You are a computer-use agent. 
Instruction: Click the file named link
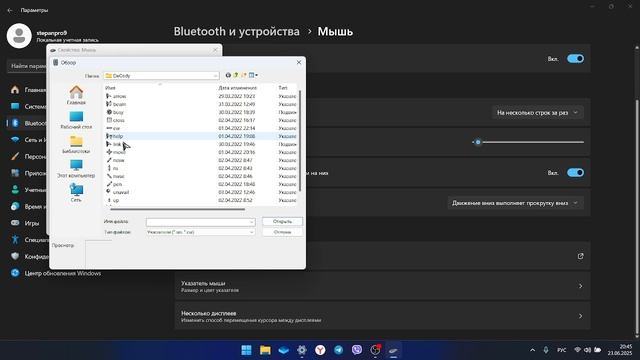pyautogui.click(x=117, y=144)
